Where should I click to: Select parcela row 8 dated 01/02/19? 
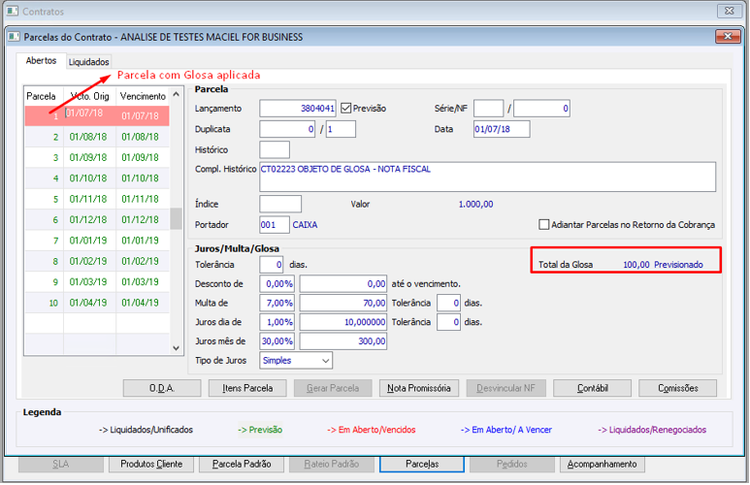[97, 261]
